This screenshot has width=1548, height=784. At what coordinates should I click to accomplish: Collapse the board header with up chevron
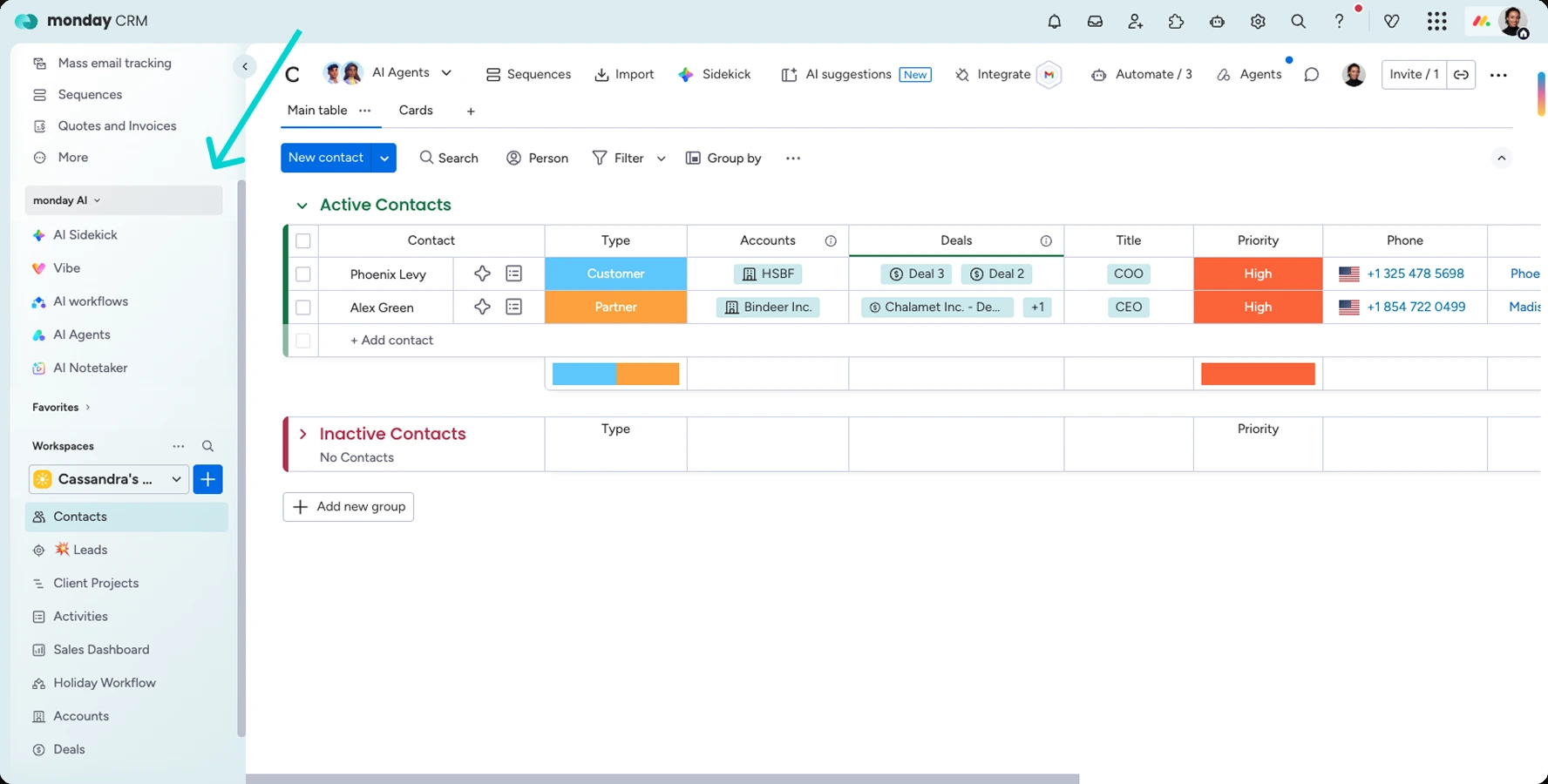(x=1501, y=159)
